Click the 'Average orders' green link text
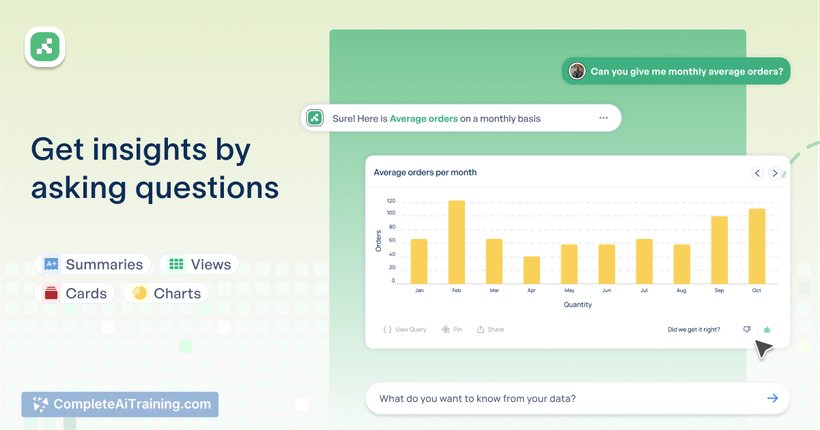 (424, 119)
